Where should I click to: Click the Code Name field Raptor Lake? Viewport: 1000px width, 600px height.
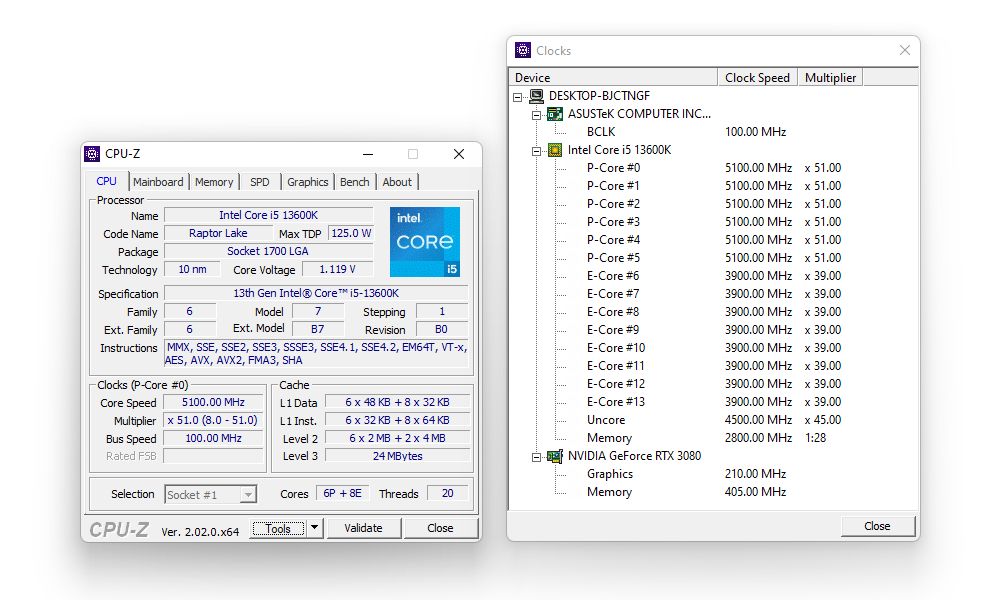coord(218,233)
